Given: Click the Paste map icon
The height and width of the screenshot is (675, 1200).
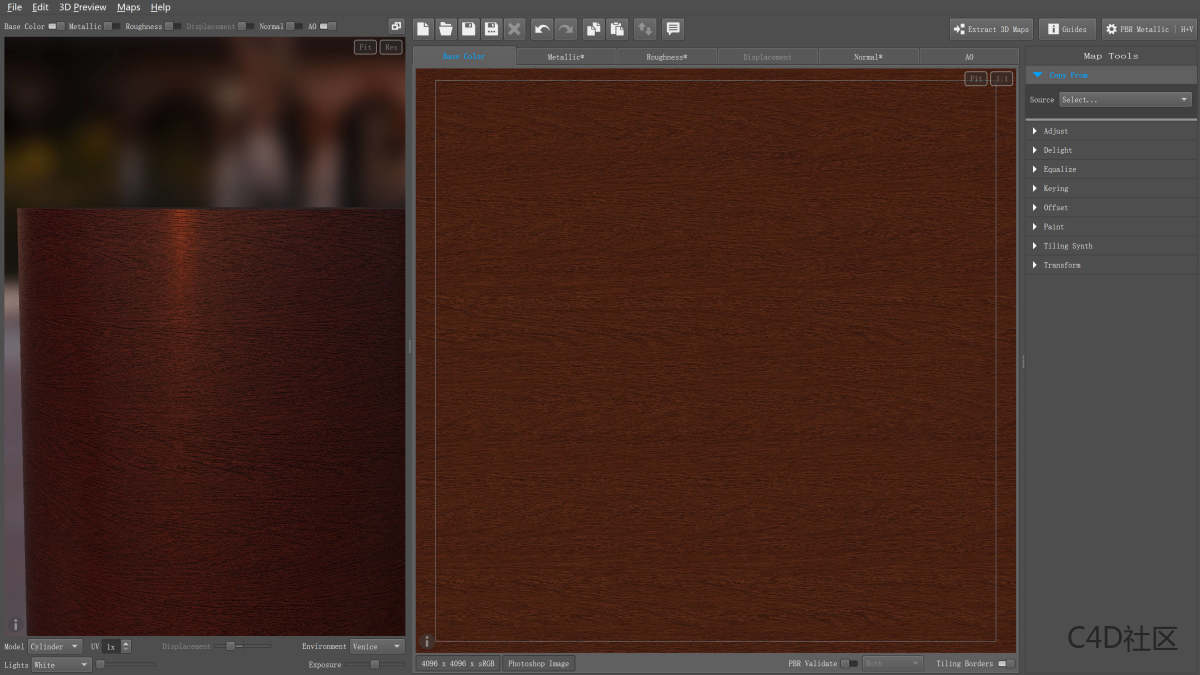Looking at the screenshot, I should [x=617, y=29].
